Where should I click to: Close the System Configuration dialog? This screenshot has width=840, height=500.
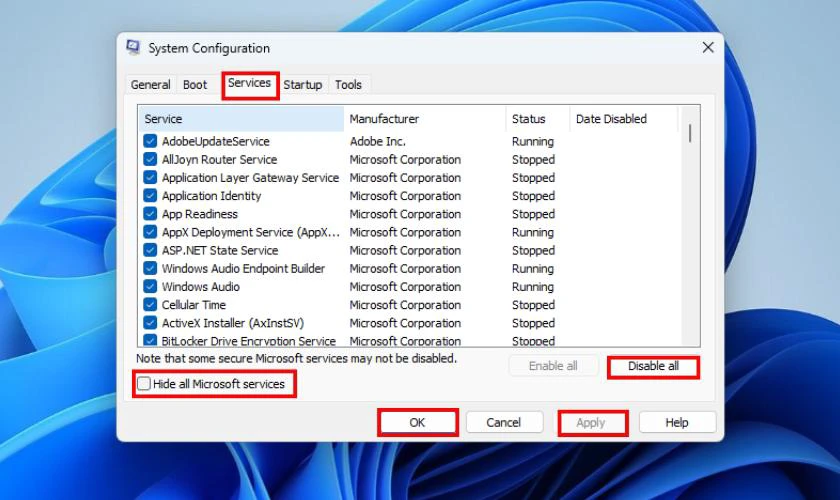708,48
